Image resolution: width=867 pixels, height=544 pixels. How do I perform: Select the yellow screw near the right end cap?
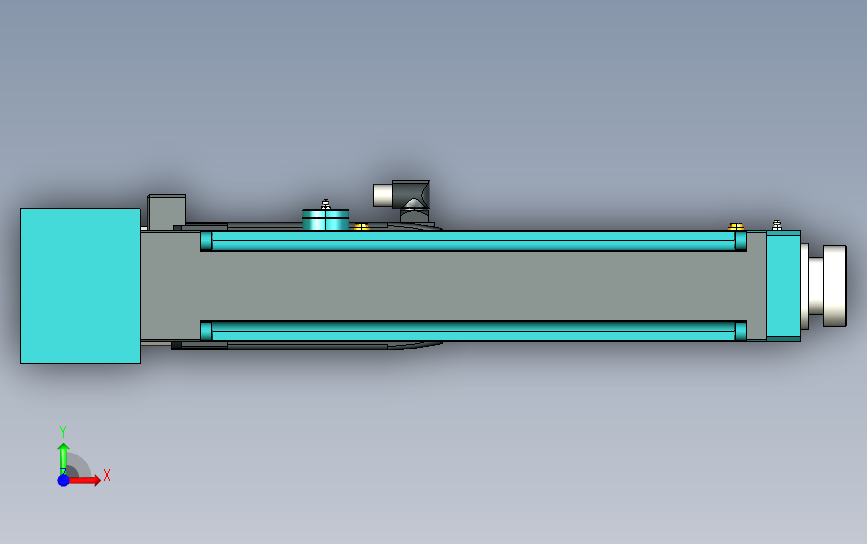click(736, 227)
